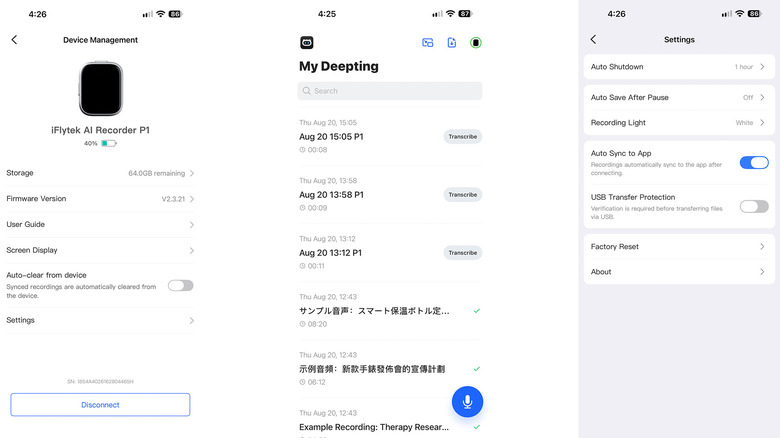Viewport: 780px width, 438px height.
Task: Start recording with blue microphone button
Action: pos(467,402)
